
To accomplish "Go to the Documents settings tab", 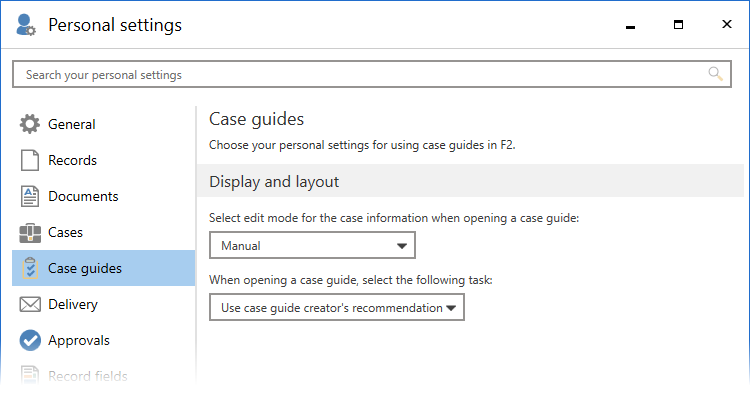I will point(83,197).
